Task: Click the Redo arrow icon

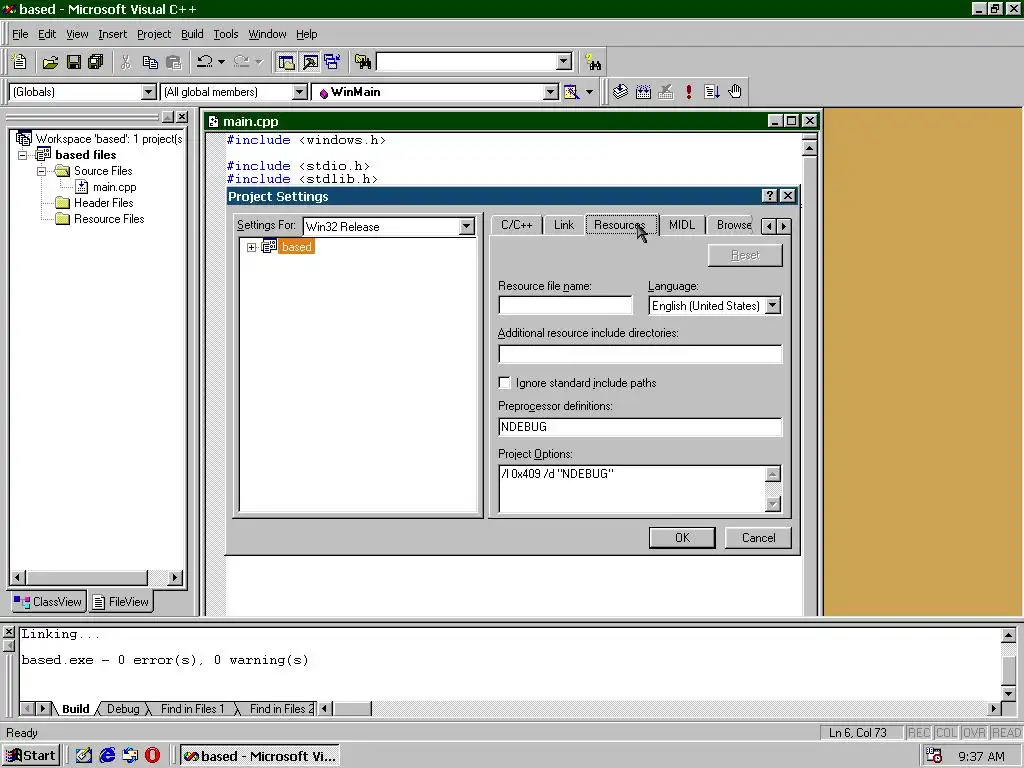Action: coord(242,62)
